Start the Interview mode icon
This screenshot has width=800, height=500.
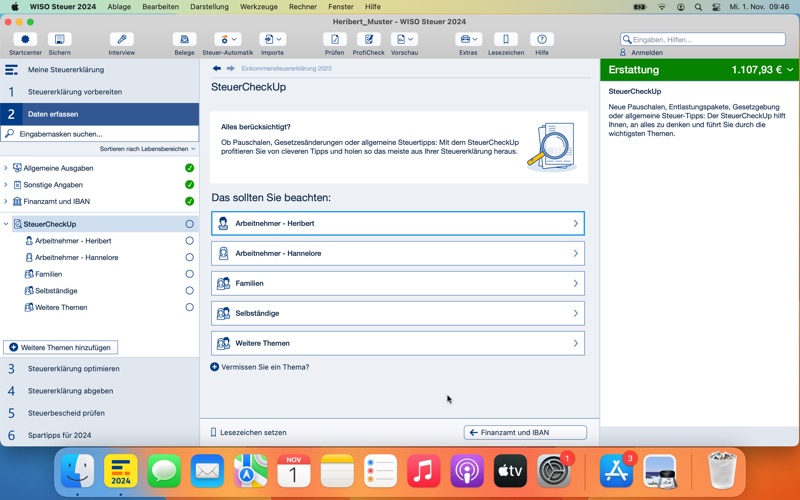121,39
